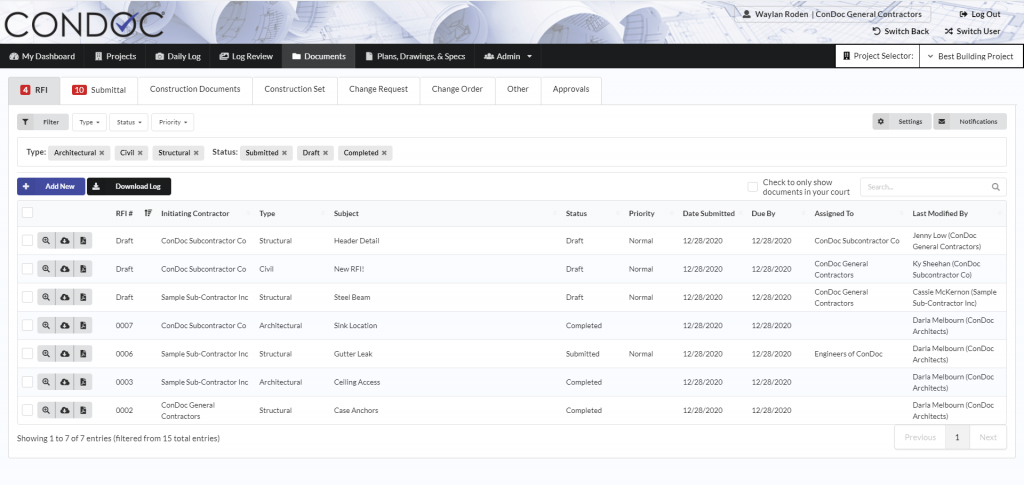Switch to the Approvals tab
Viewport: 1024px width, 485px height.
571,89
